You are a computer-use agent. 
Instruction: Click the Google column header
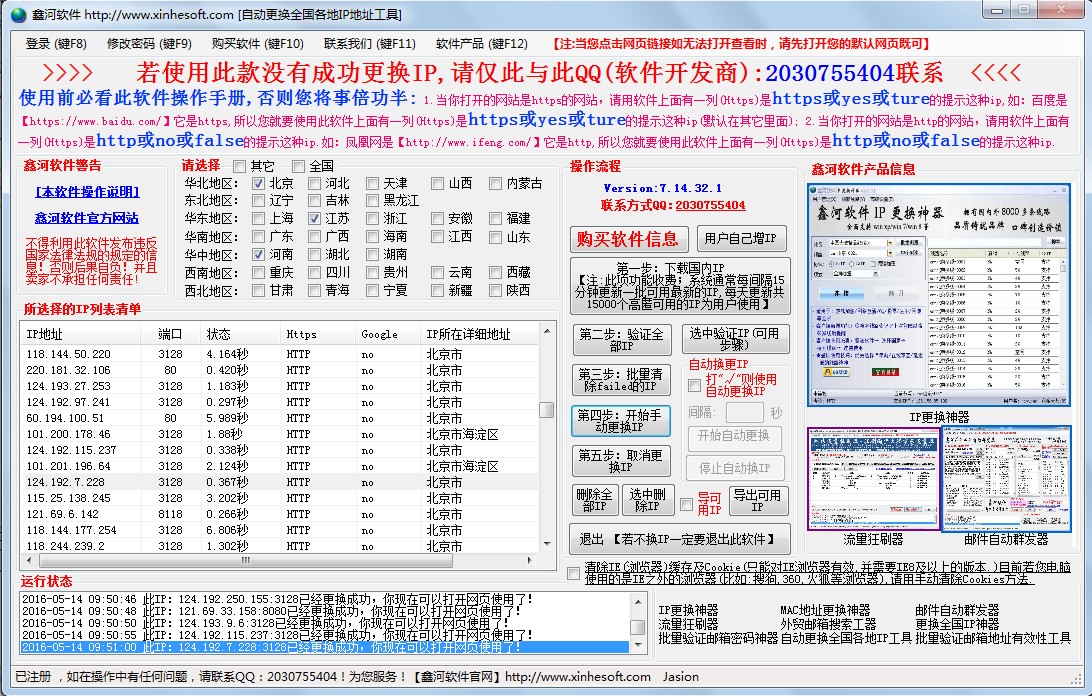pyautogui.click(x=389, y=334)
